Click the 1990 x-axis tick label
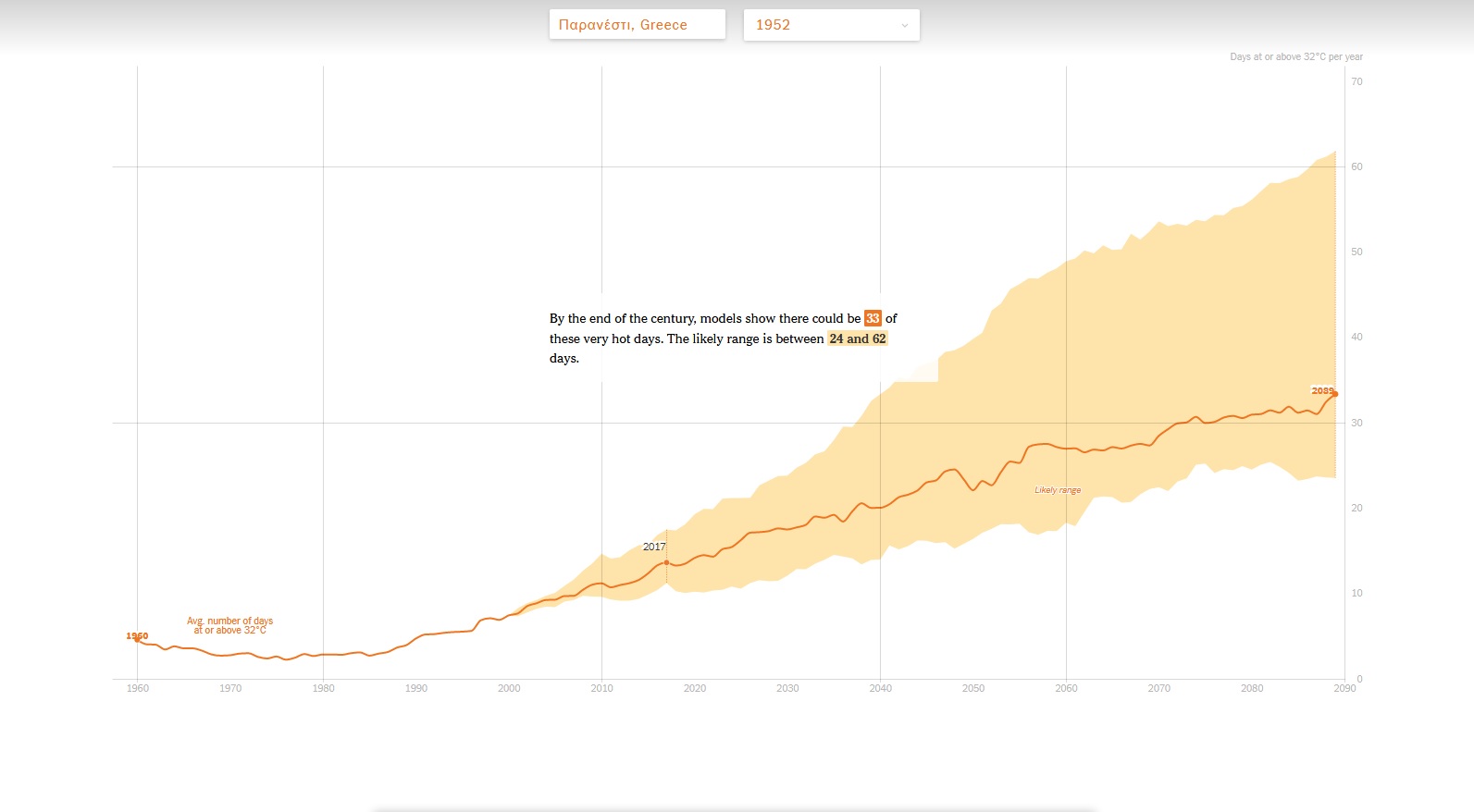The width and height of the screenshot is (1474, 812). tap(416, 688)
